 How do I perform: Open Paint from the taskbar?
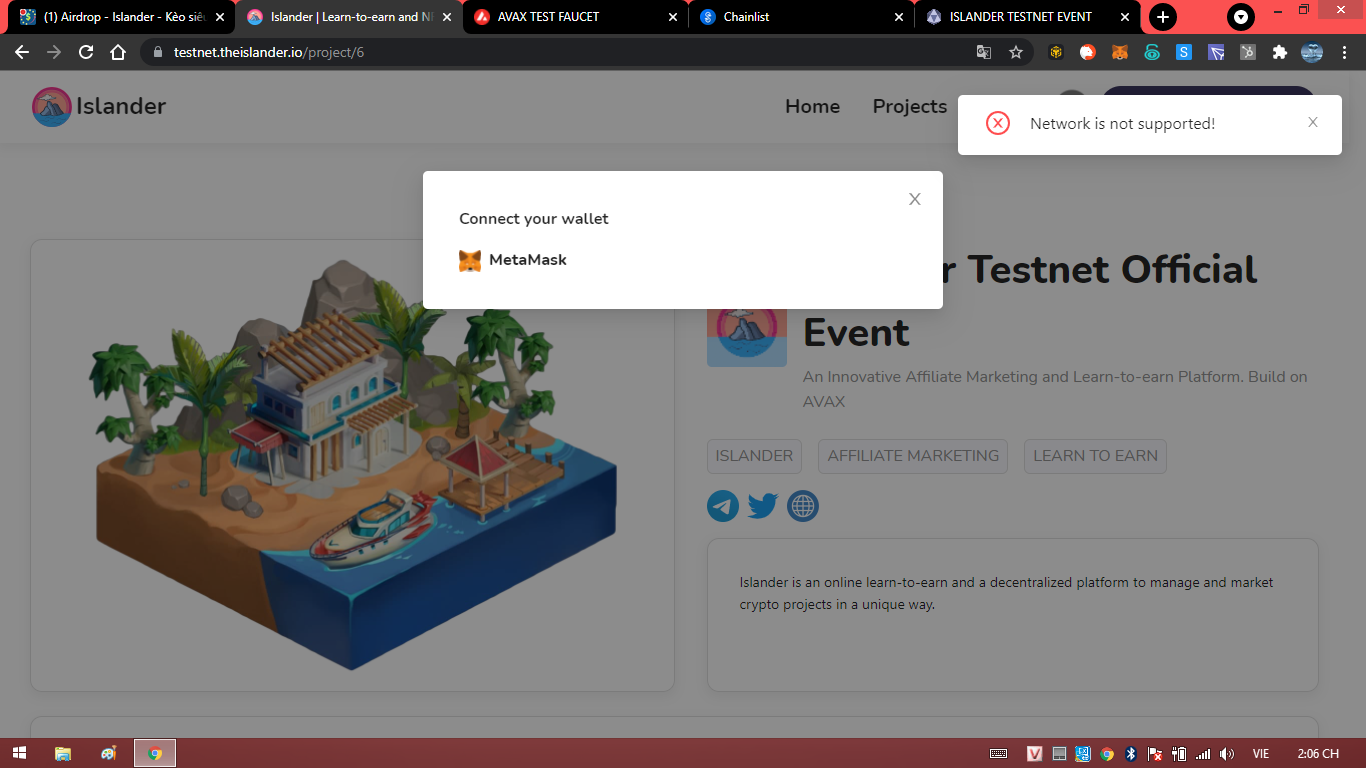click(108, 753)
